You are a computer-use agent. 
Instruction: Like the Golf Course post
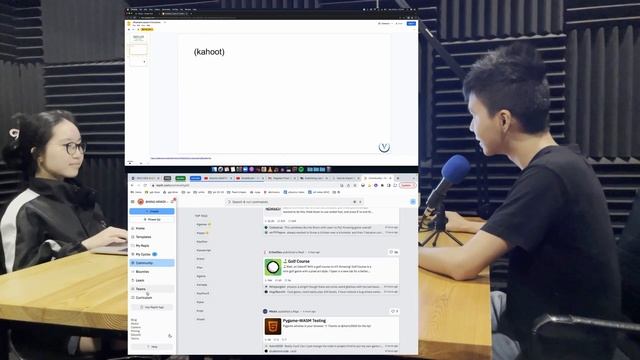[x=393, y=252]
